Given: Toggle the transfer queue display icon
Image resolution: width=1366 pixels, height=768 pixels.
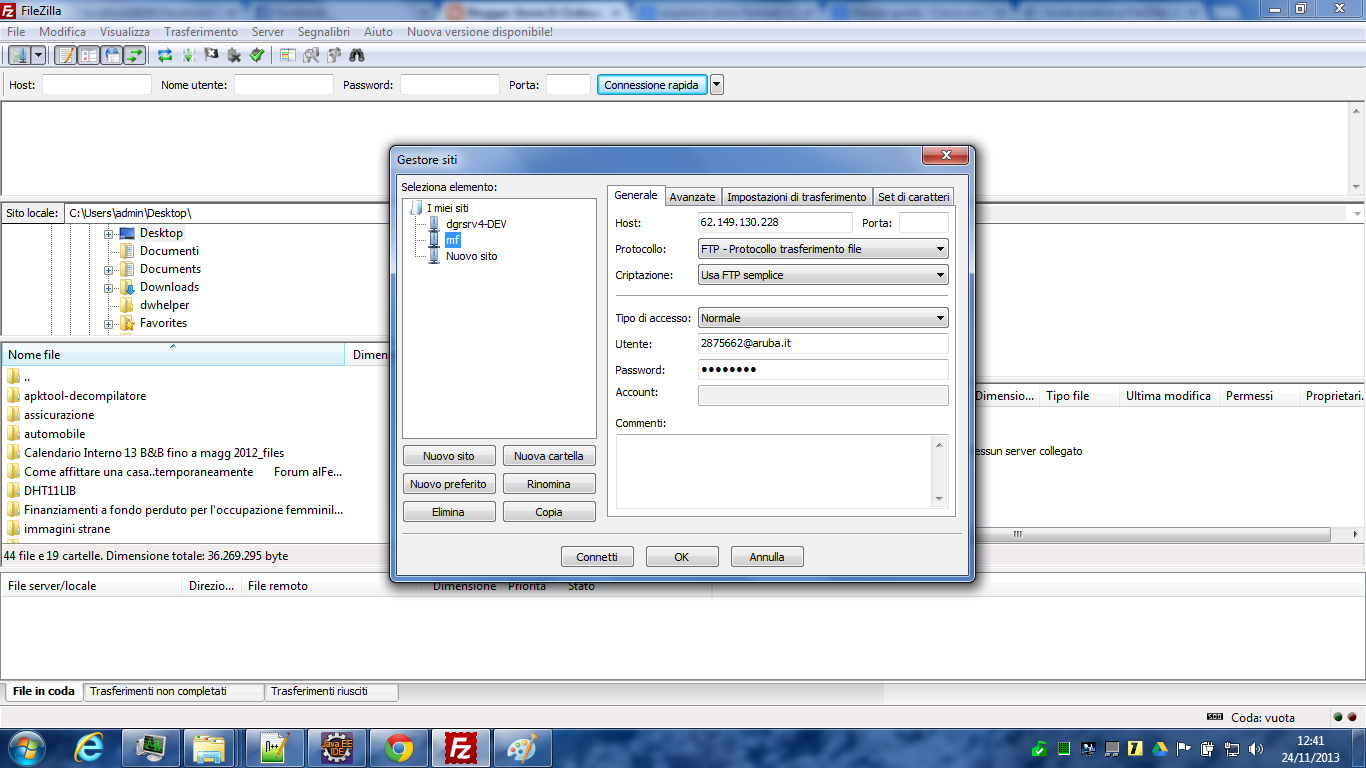Looking at the screenshot, I should (x=134, y=55).
